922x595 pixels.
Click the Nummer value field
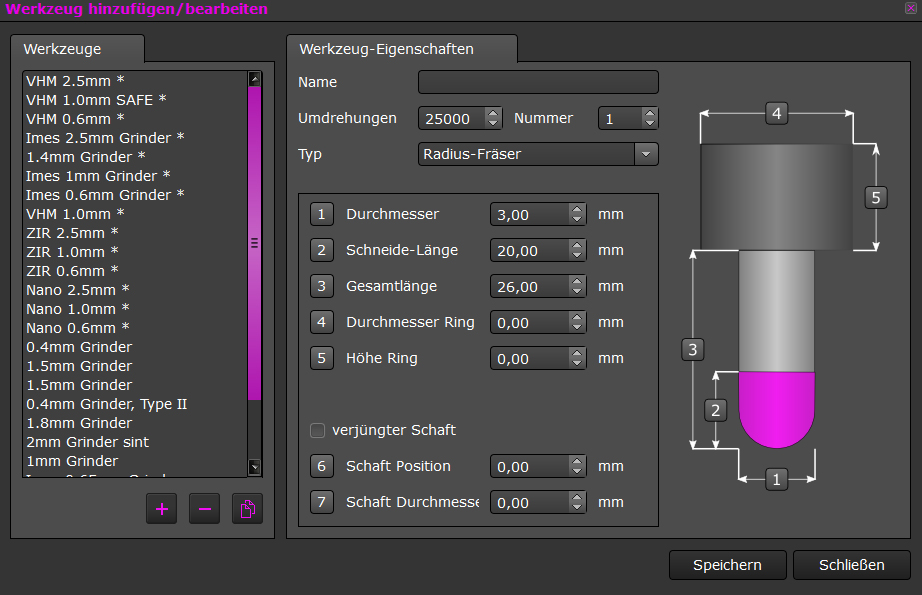pos(620,118)
